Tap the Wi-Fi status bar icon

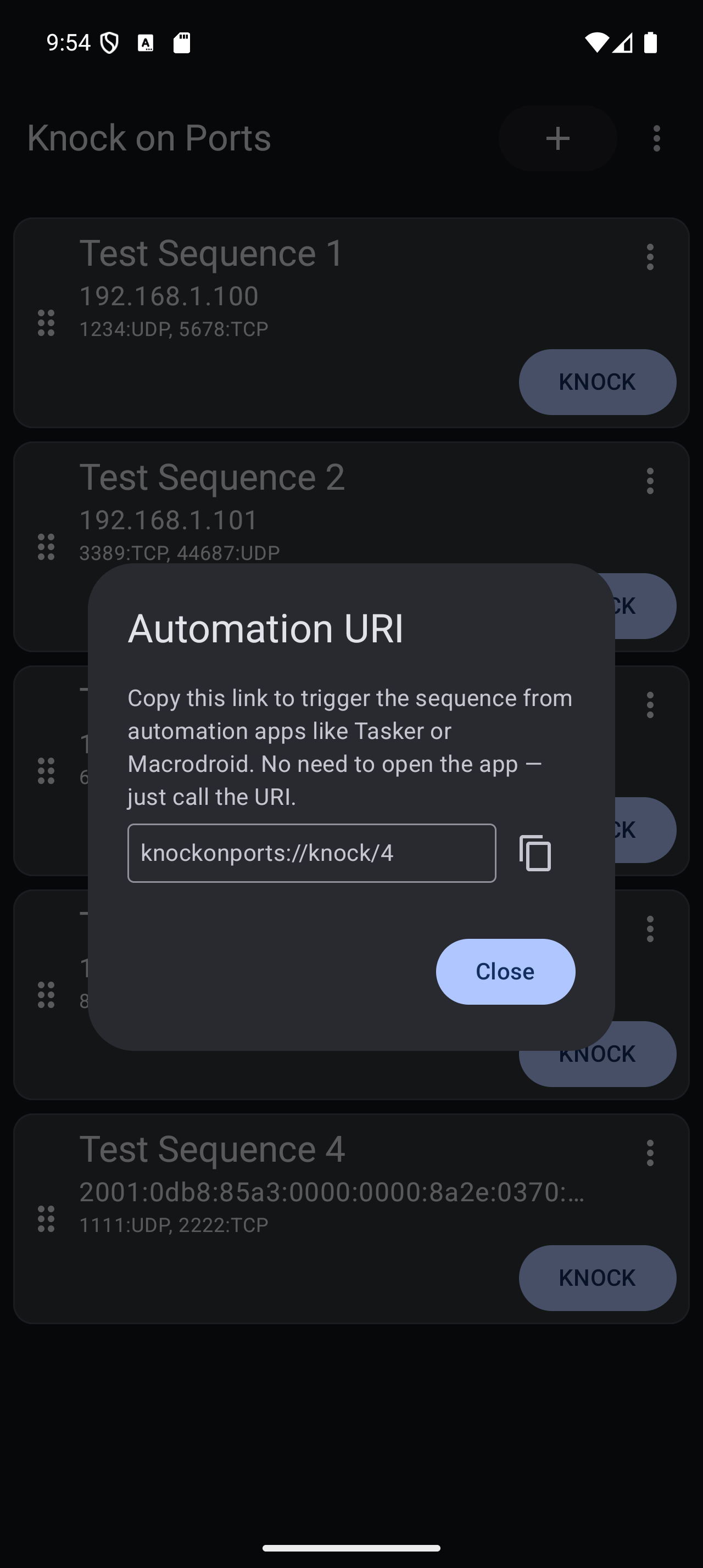click(x=596, y=43)
